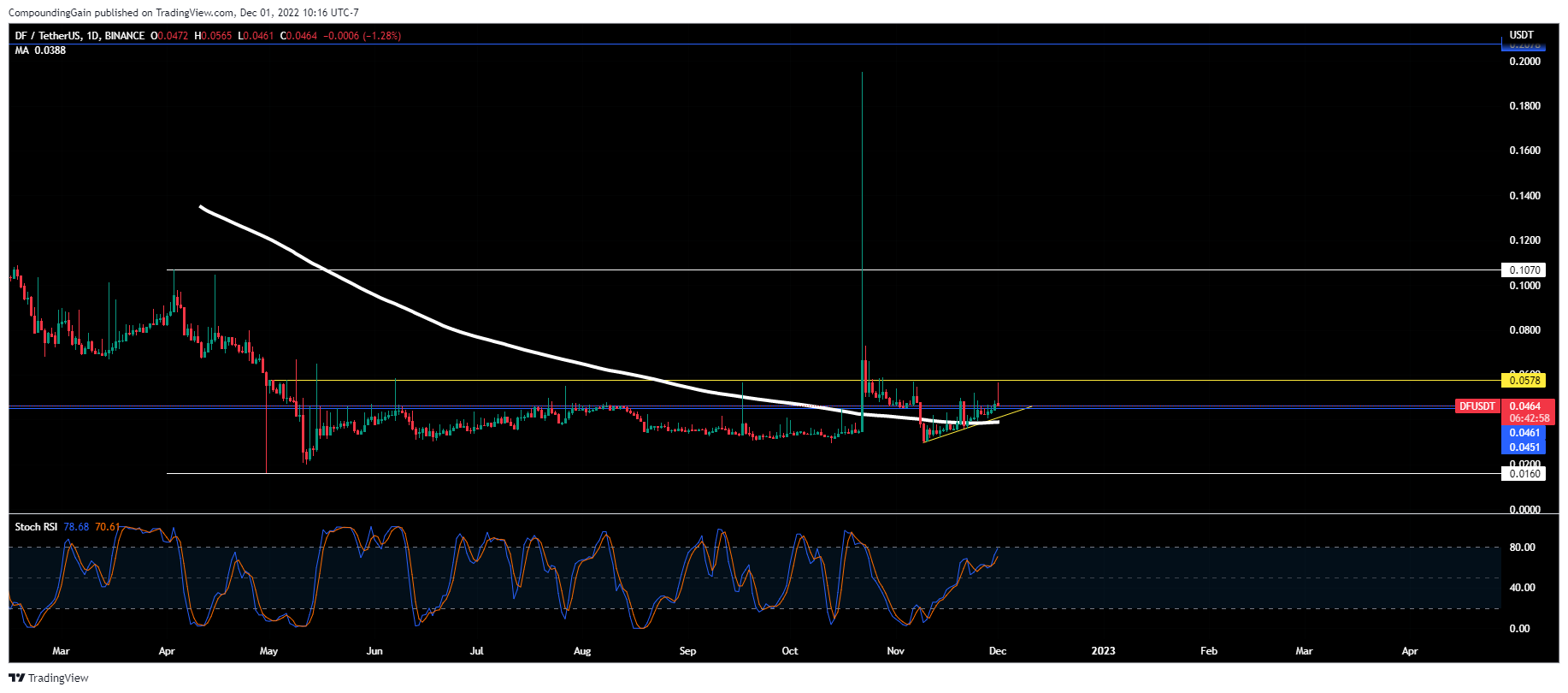Click the 0.2000 price axis label
1568x693 pixels.
[x=1525, y=62]
